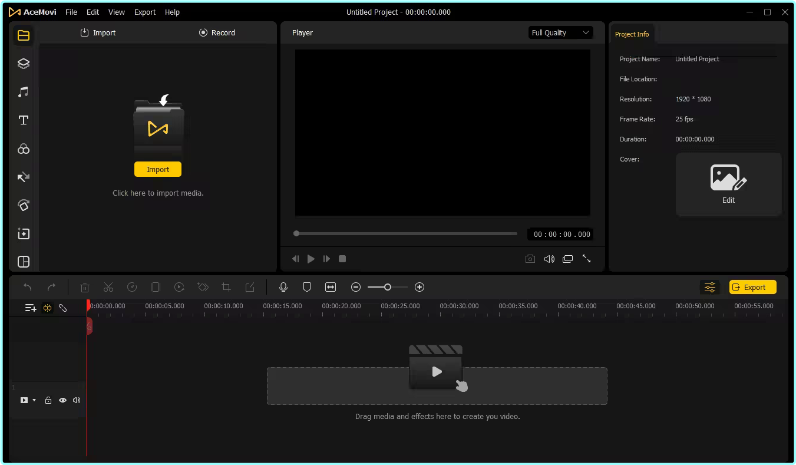
Task: Open the Export menu in menu bar
Action: (x=145, y=12)
